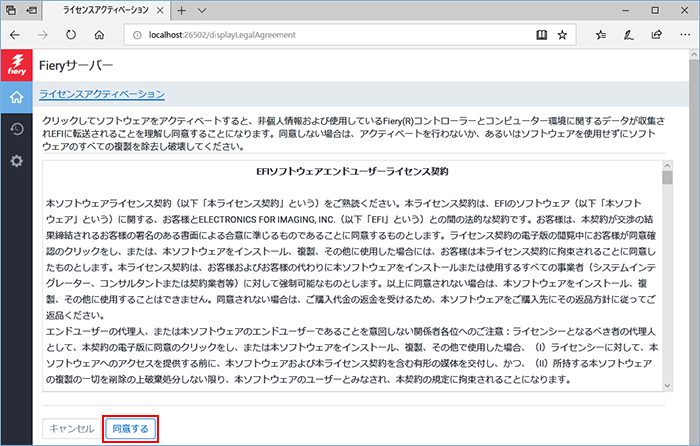Image resolution: width=700 pixels, height=446 pixels.
Task: Open the Settings gear in sidebar
Action: point(17,161)
